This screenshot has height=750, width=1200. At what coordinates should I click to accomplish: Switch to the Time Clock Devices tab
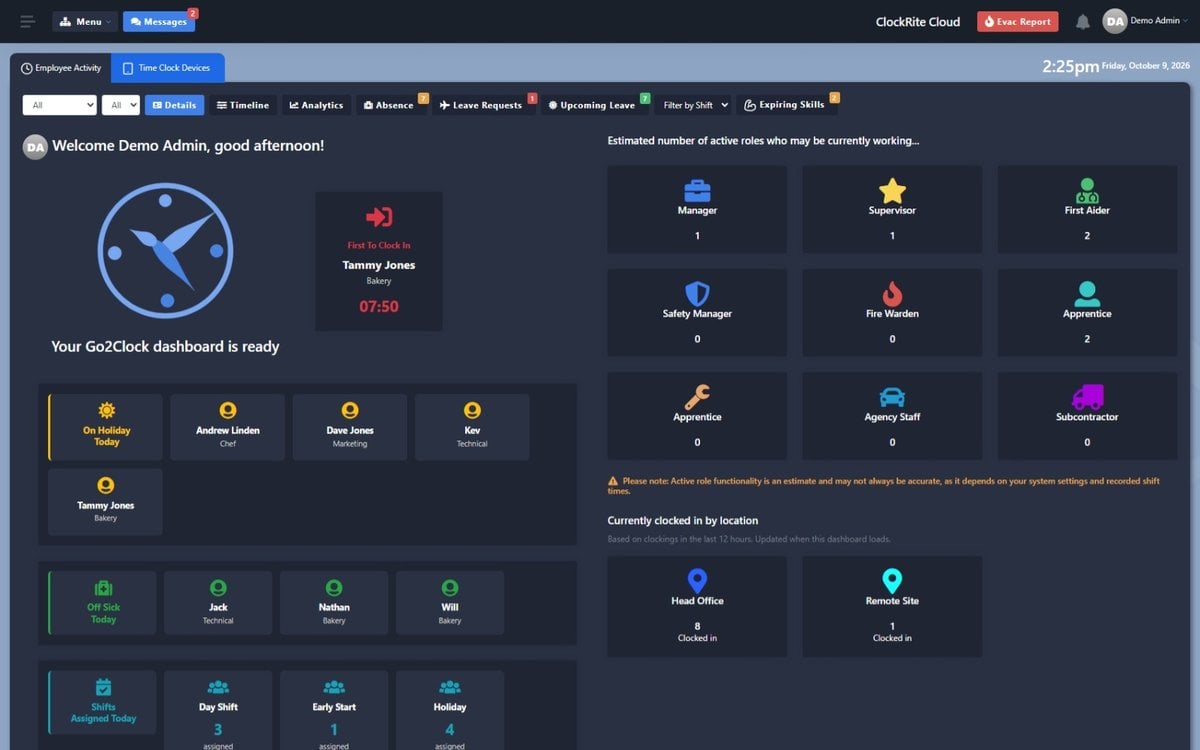tap(167, 68)
